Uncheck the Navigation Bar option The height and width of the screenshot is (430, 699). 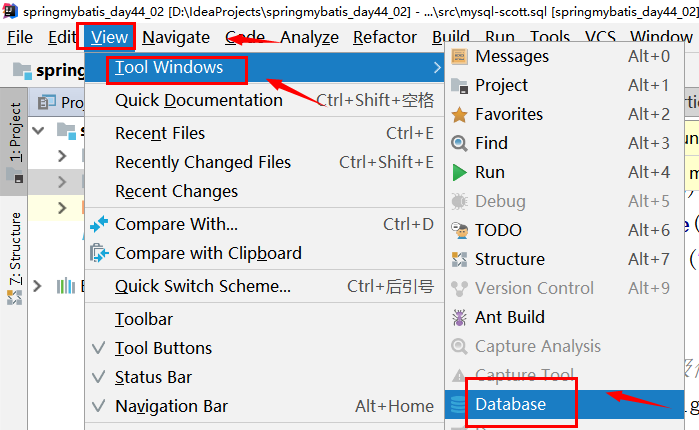tap(98, 407)
